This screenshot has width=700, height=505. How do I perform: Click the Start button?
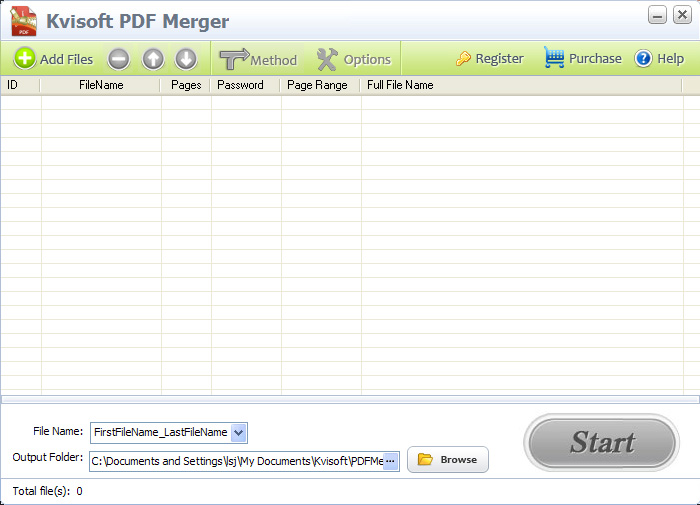tap(602, 442)
